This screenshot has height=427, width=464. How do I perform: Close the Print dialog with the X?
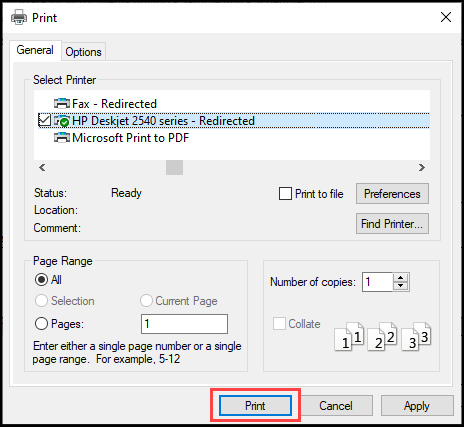[x=446, y=17]
